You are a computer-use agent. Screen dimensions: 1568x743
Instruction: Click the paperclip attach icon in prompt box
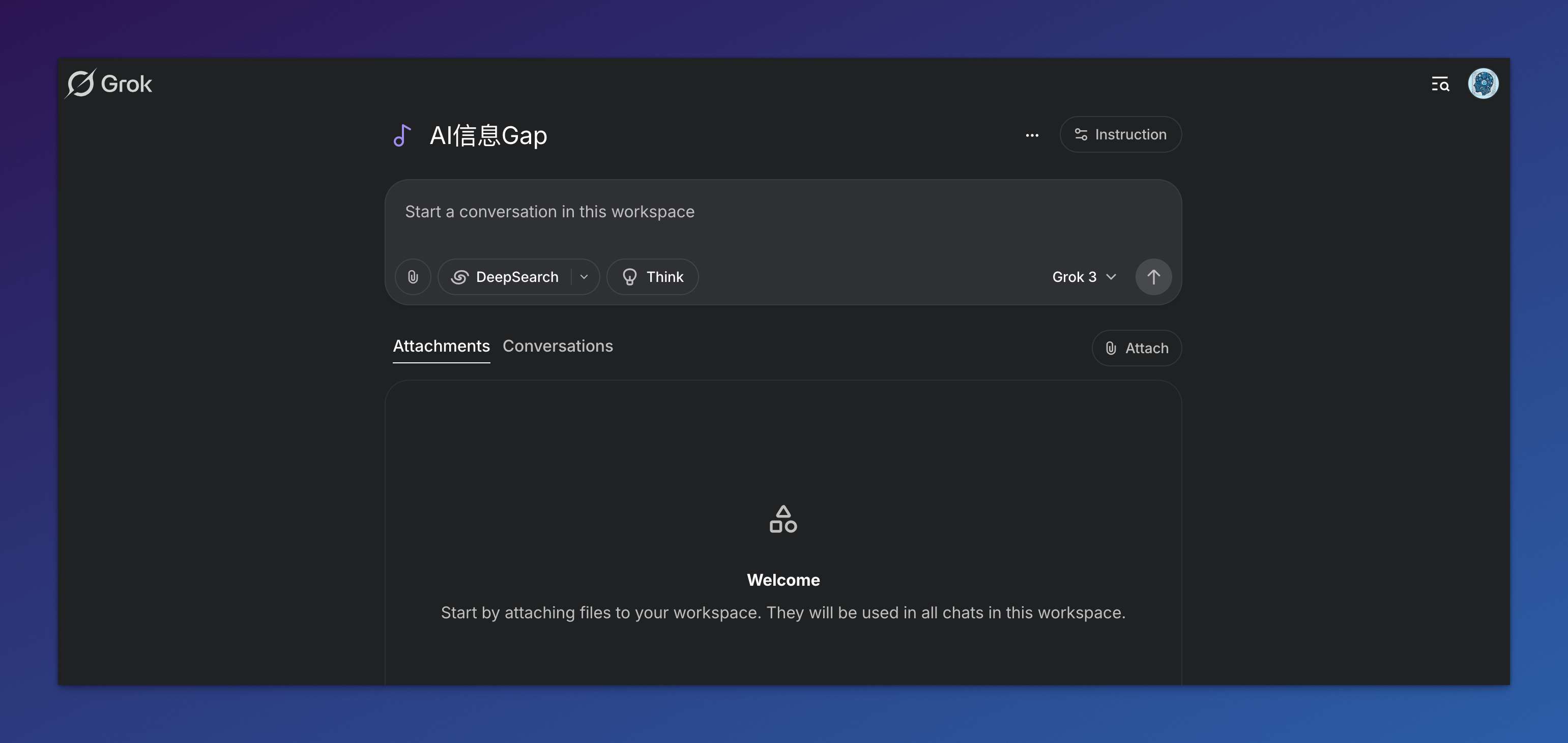click(413, 277)
